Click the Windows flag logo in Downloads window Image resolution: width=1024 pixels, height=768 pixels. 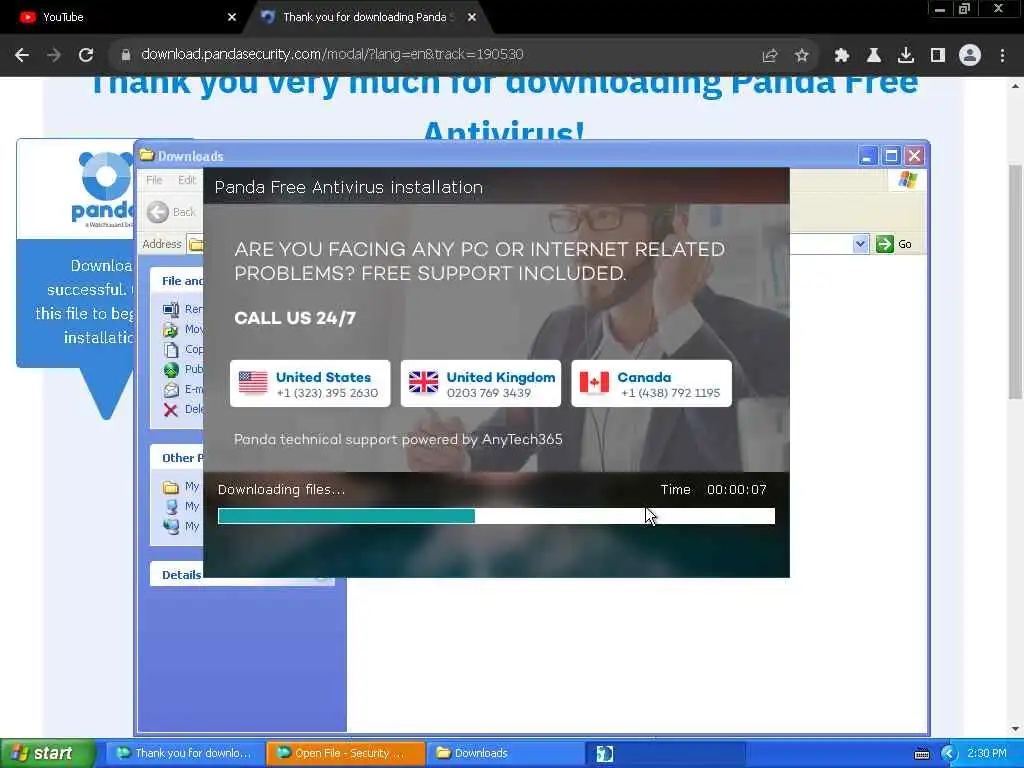908,180
